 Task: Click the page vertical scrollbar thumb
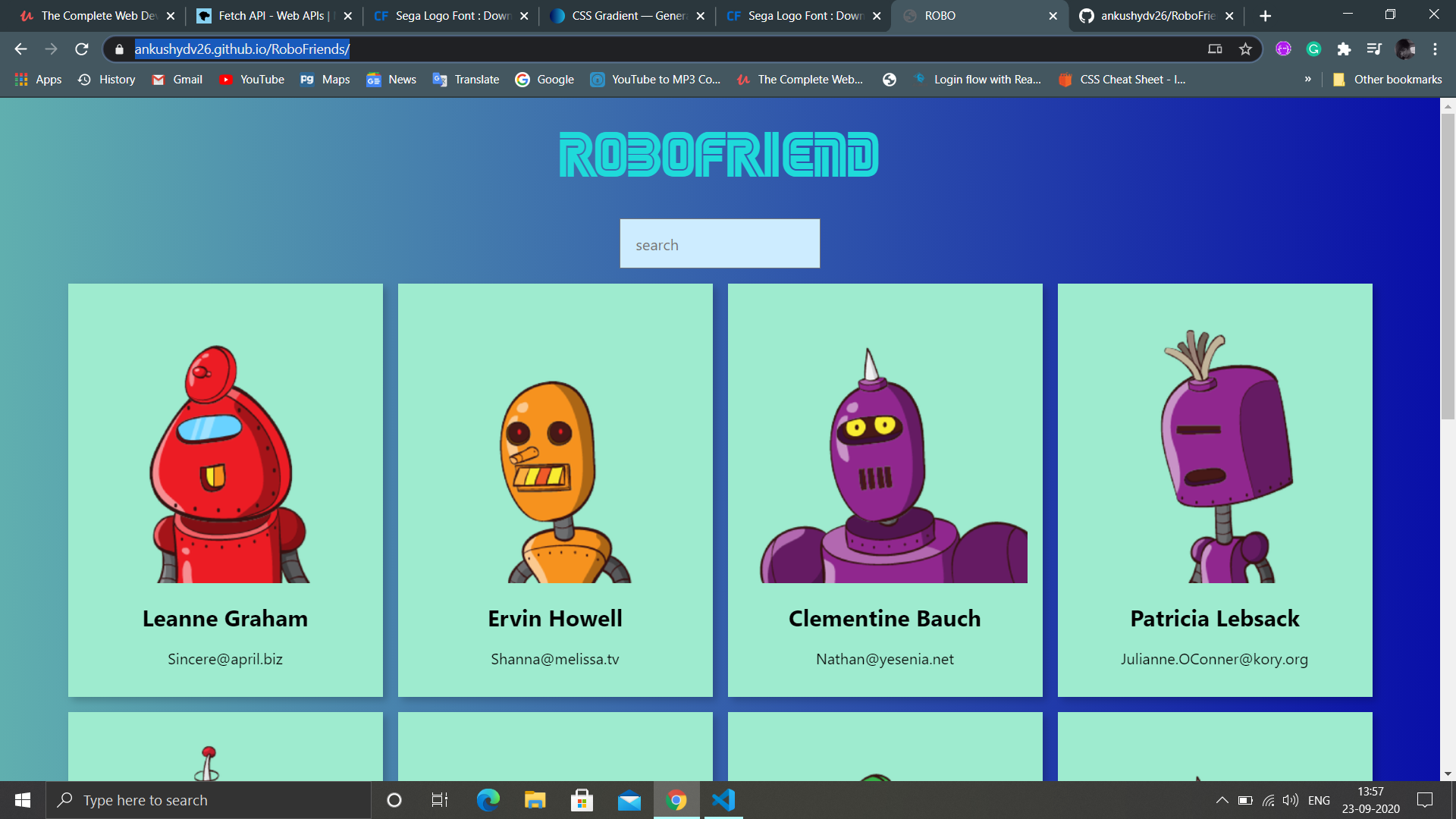click(1448, 265)
